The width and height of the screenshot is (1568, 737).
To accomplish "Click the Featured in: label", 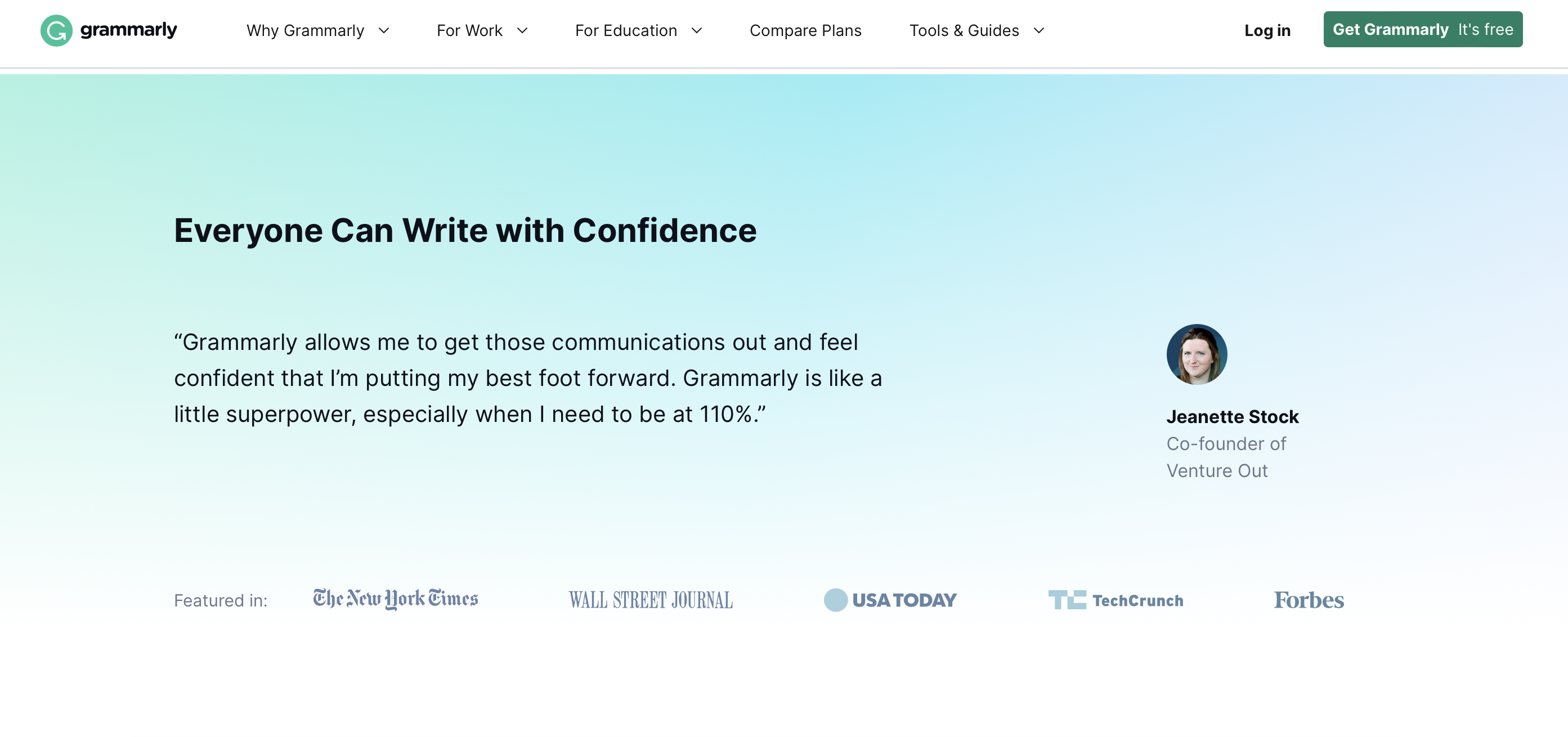I will 221,601.
